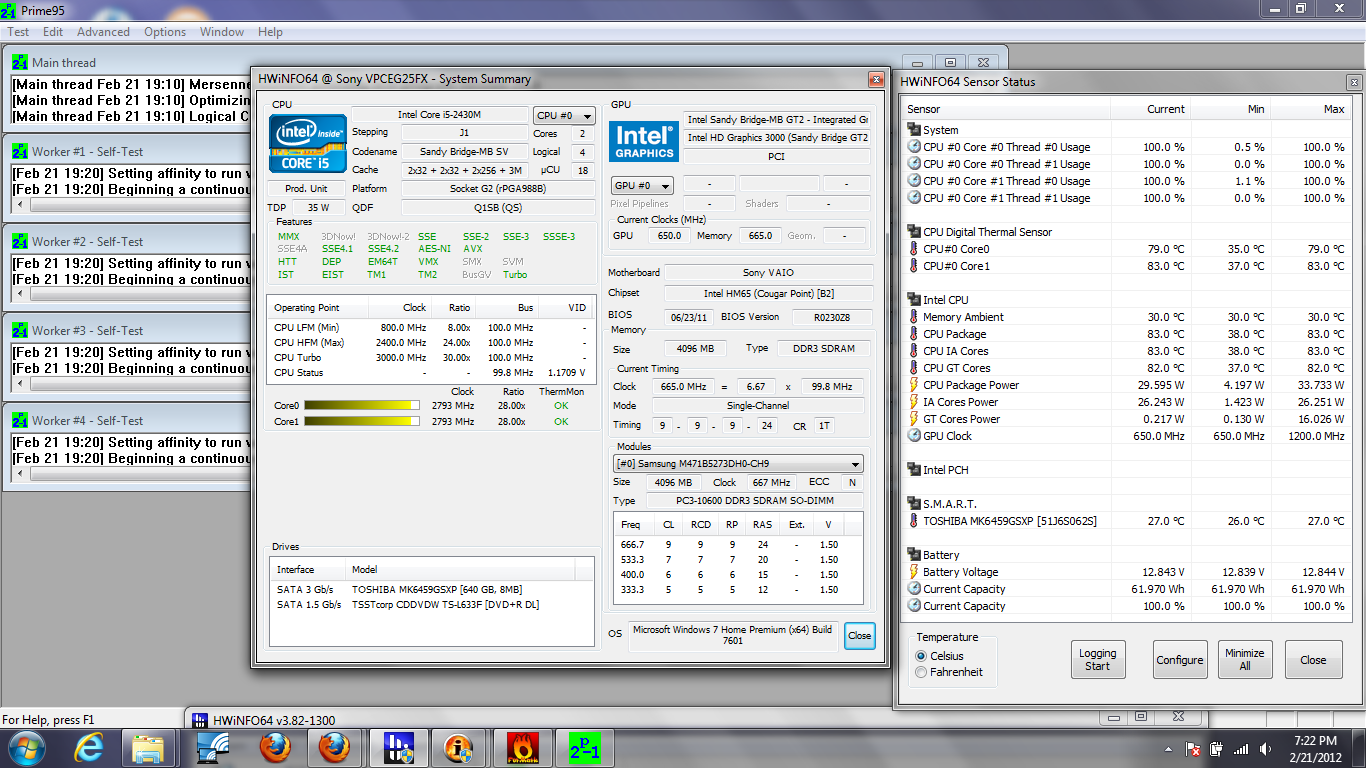Click the lightning icon beside Battery Voltage
Image resolution: width=1366 pixels, height=768 pixels.
pyautogui.click(x=914, y=572)
